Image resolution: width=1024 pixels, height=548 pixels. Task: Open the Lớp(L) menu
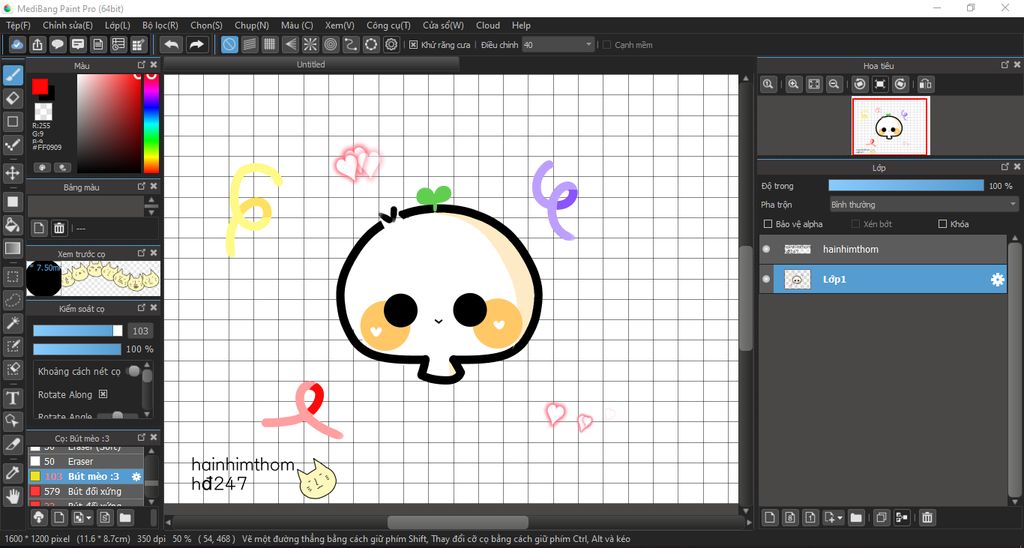(118, 25)
